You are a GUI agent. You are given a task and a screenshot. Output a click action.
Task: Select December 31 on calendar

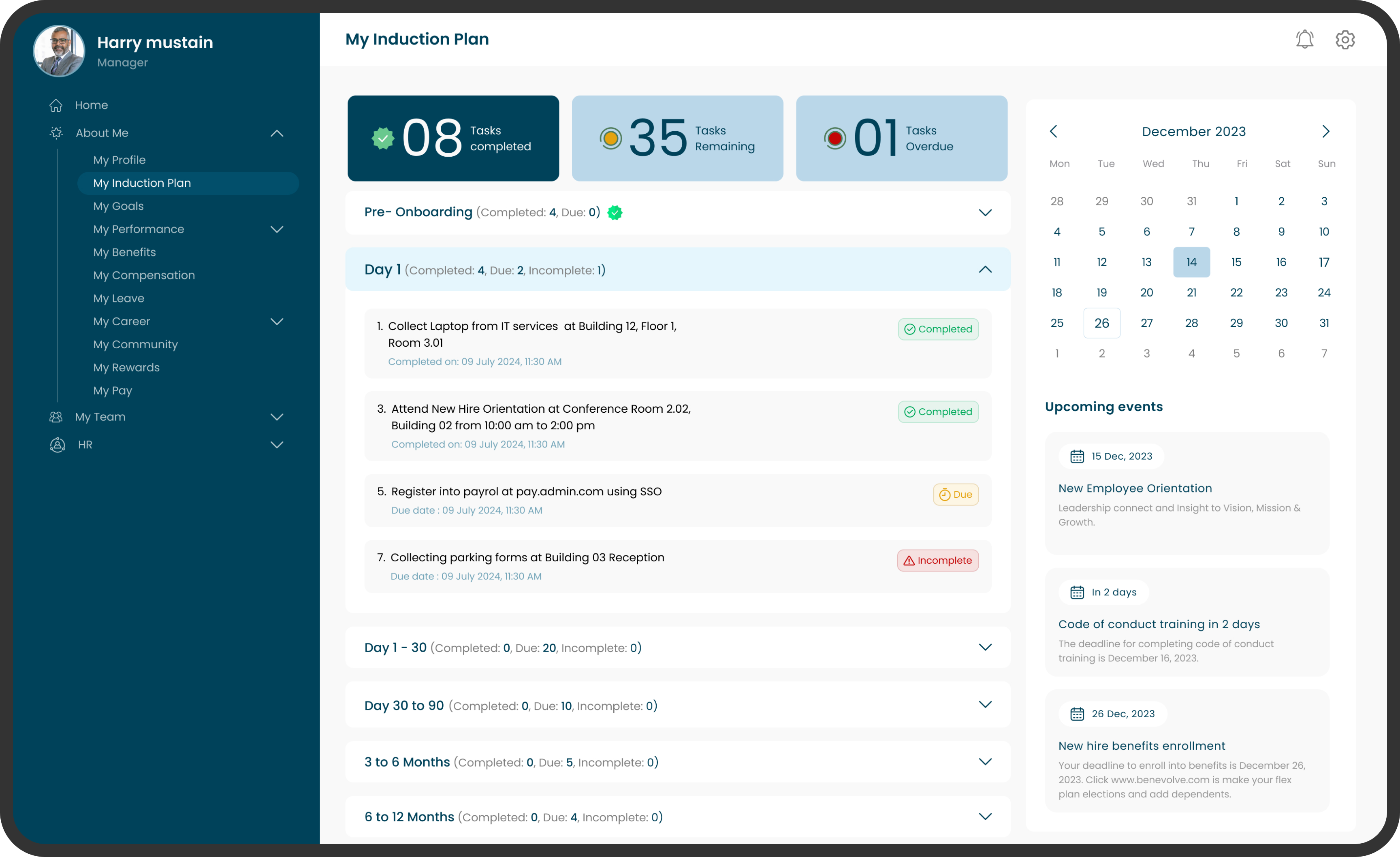click(x=1324, y=323)
